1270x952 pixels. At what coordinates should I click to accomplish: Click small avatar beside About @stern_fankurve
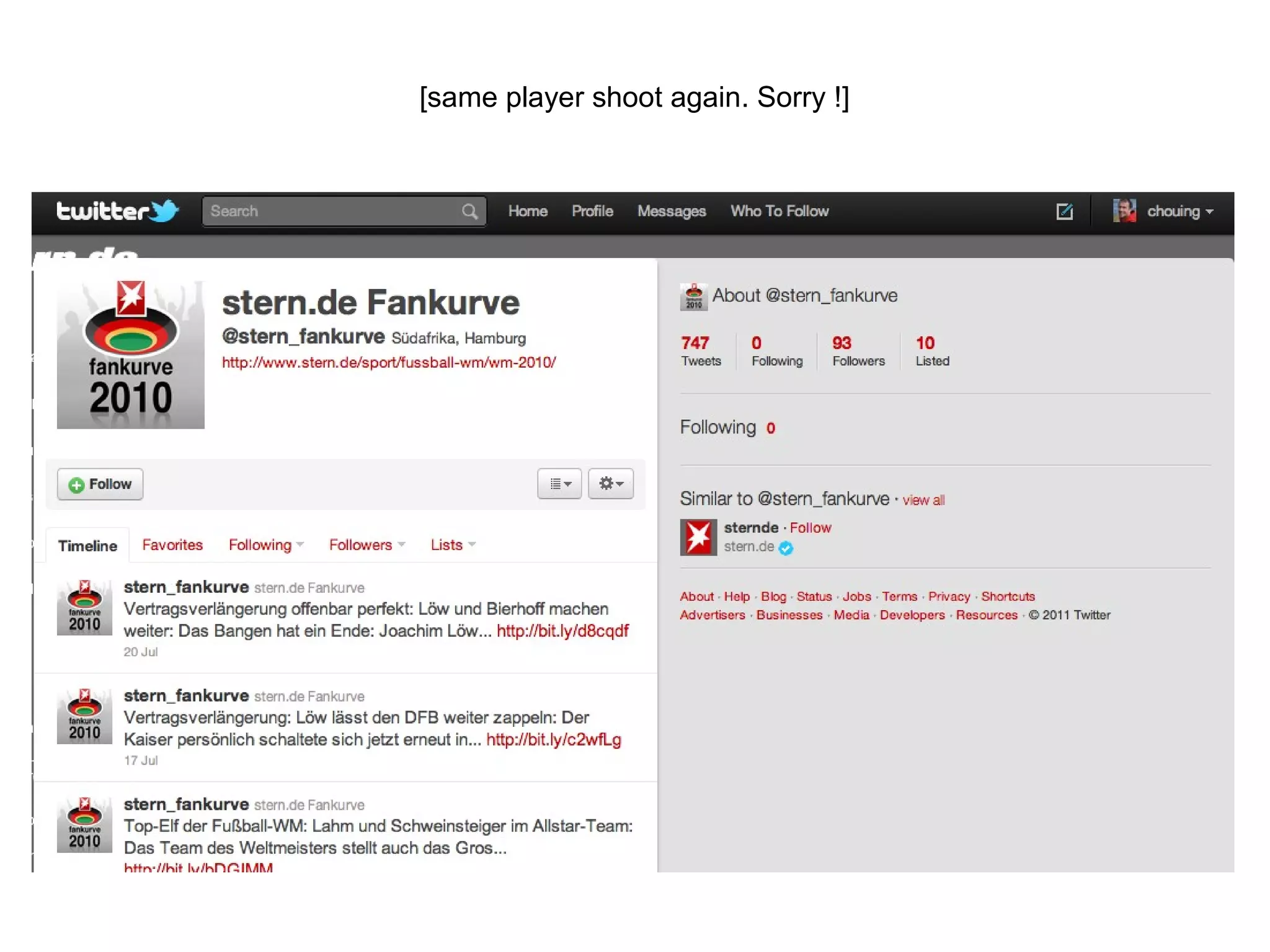point(694,296)
